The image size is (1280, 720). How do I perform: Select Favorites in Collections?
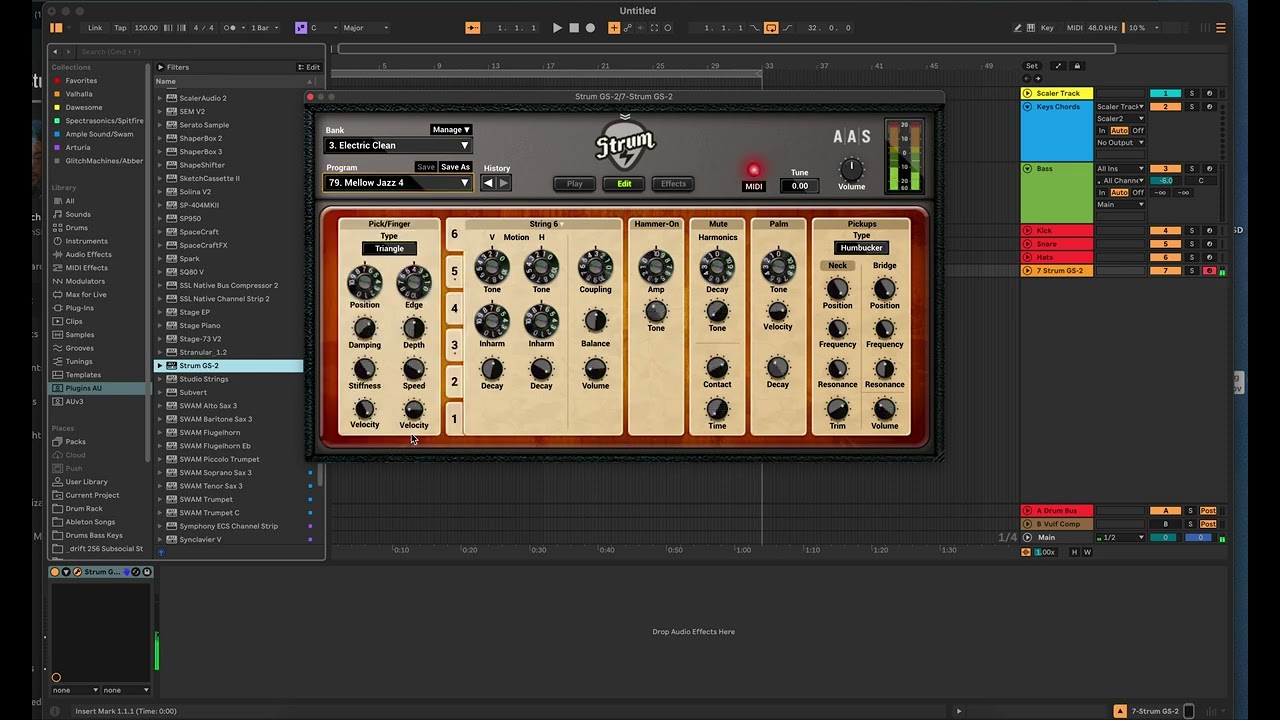(x=82, y=81)
